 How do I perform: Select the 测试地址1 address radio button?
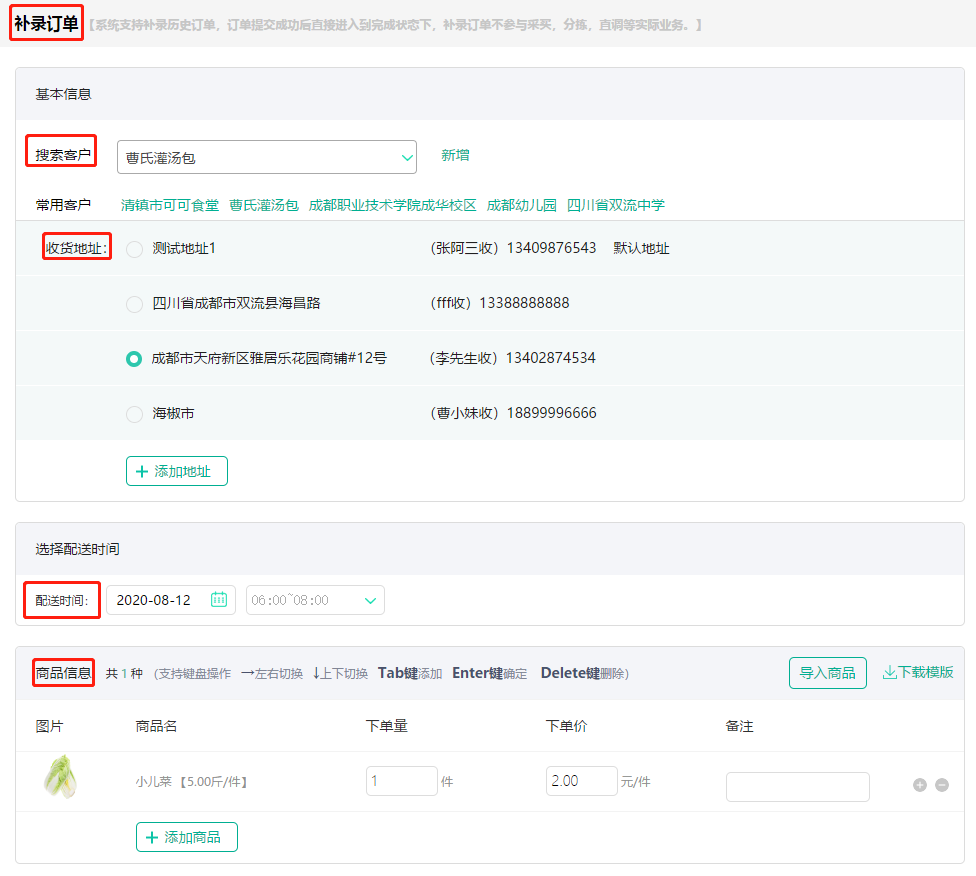point(134,250)
